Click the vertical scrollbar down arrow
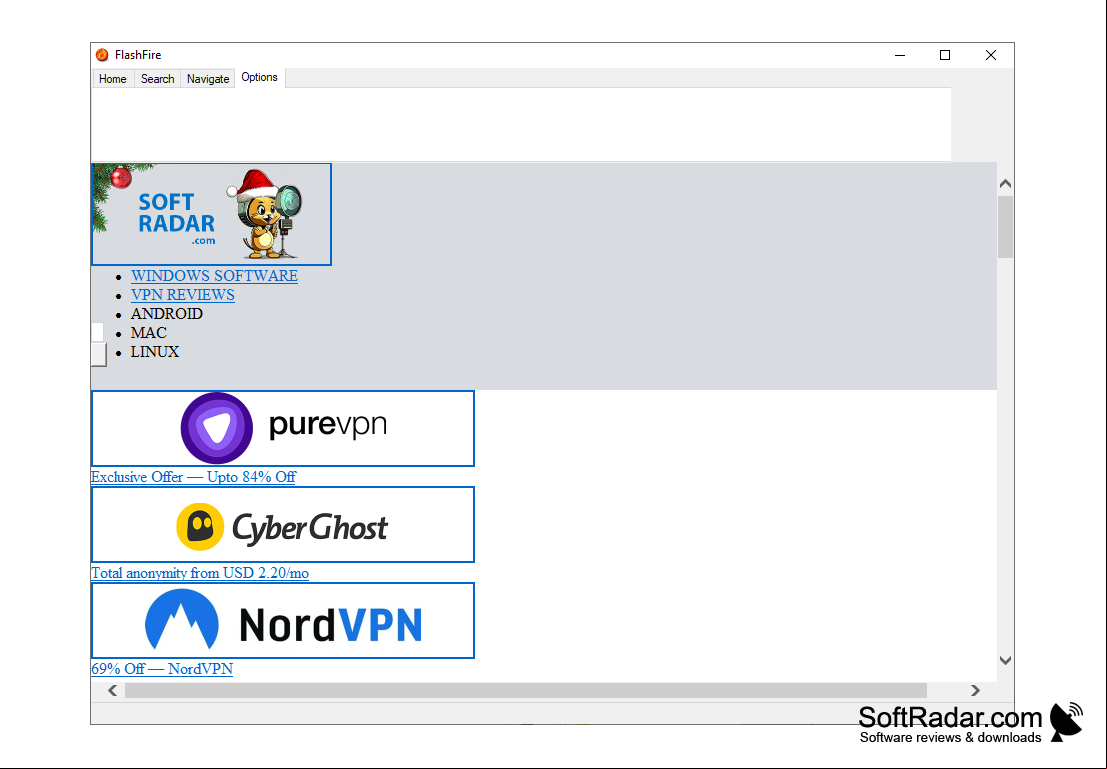This screenshot has width=1107, height=769. [1005, 660]
